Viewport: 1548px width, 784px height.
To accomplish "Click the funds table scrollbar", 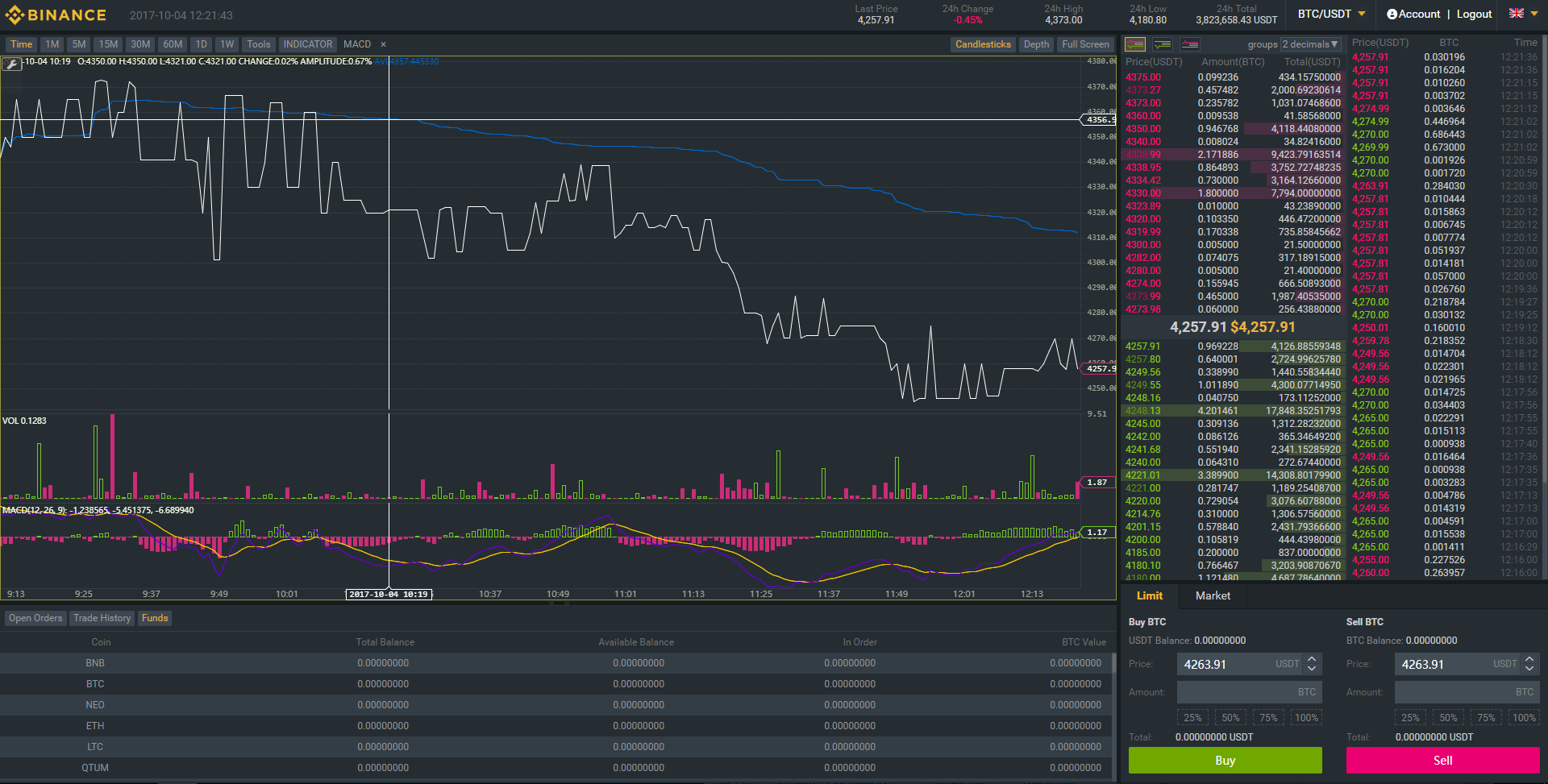I will (x=1113, y=664).
